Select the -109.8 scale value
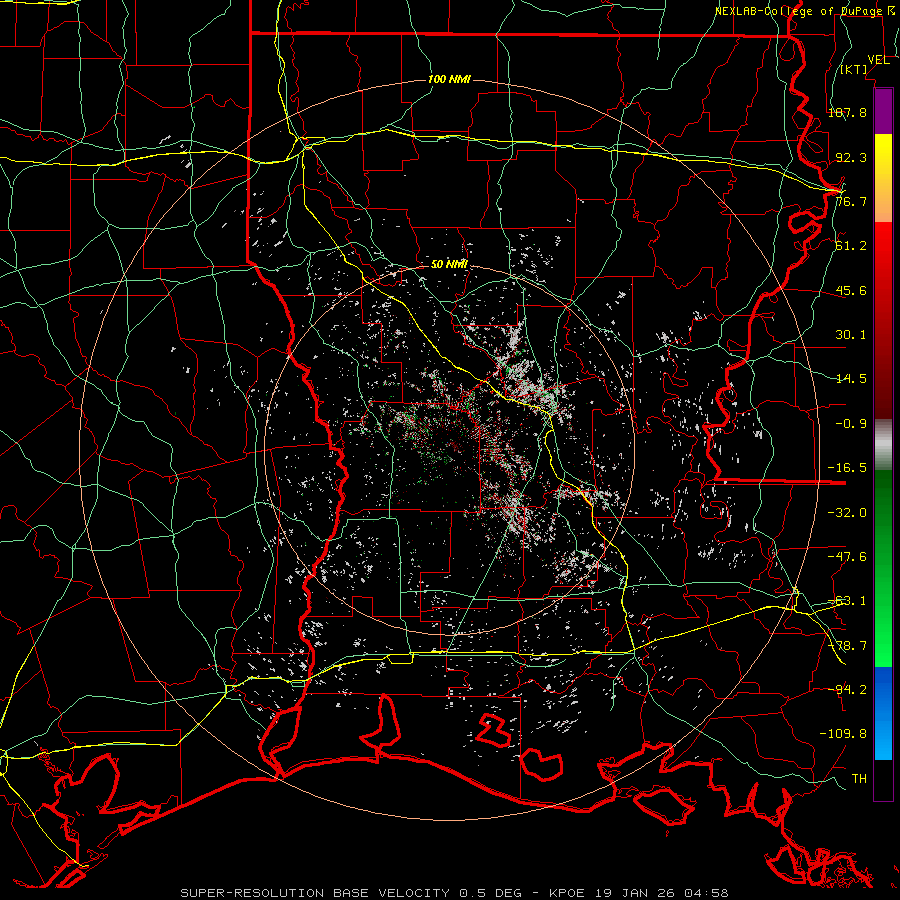 tap(843, 734)
